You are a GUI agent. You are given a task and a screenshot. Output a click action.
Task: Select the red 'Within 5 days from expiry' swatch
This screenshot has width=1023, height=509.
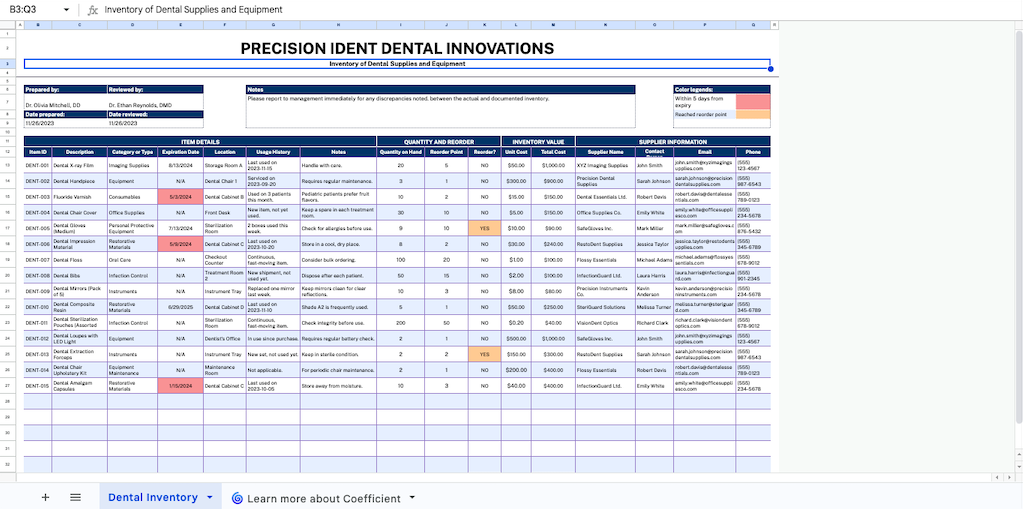753,101
